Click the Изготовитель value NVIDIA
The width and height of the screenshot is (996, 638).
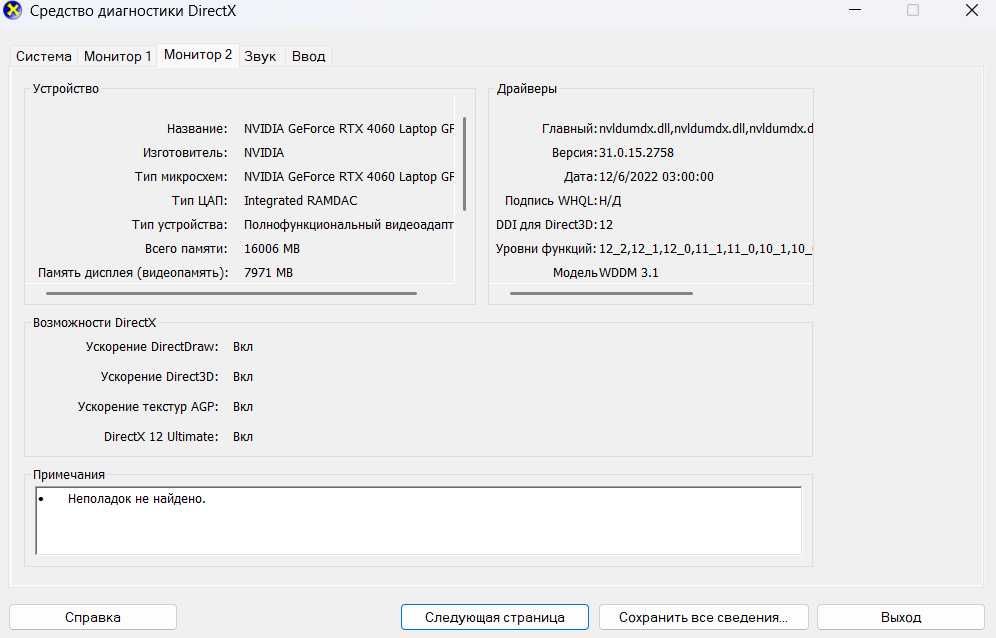point(264,153)
